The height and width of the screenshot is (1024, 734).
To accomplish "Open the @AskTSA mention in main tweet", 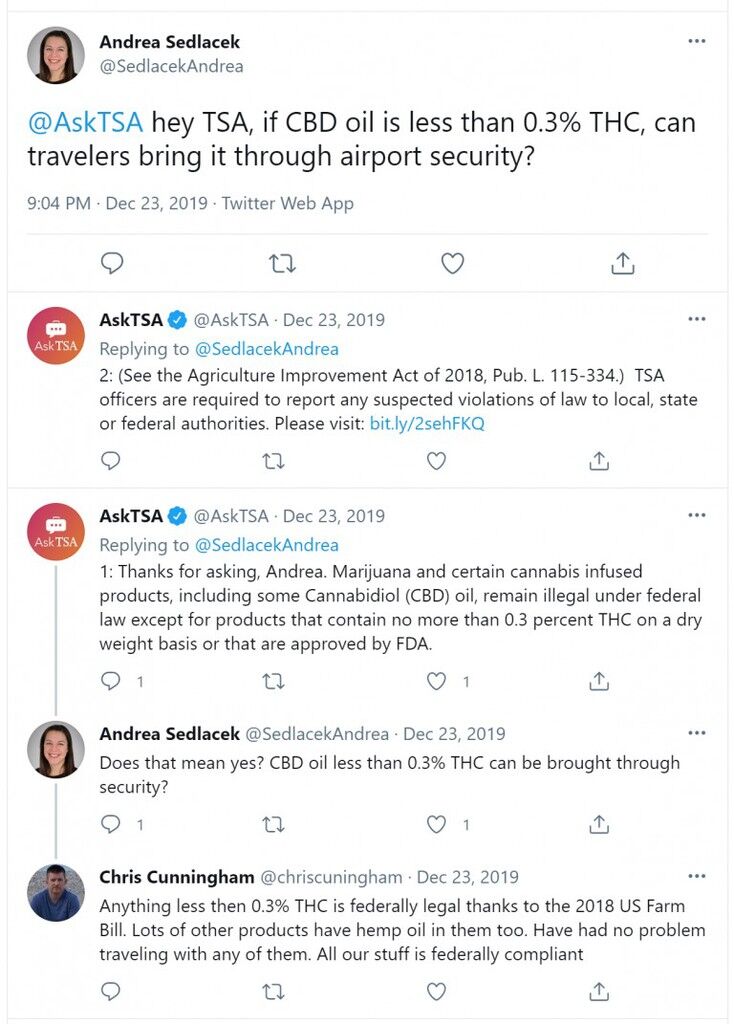I will coord(85,122).
